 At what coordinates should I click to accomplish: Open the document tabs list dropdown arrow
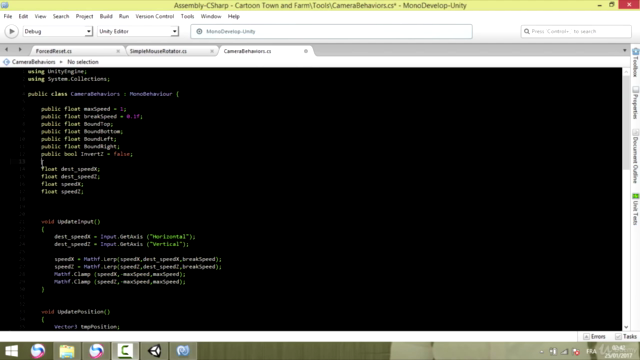pos(624,51)
